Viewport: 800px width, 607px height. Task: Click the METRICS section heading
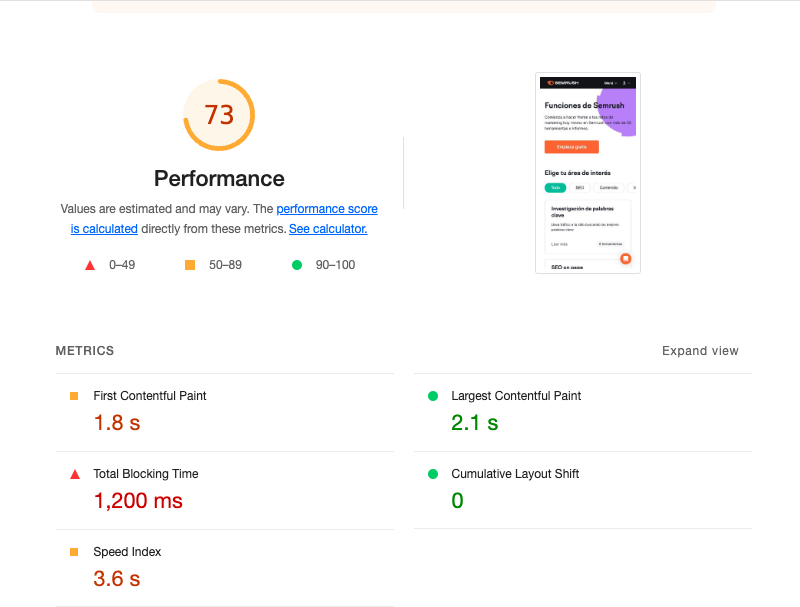(85, 351)
